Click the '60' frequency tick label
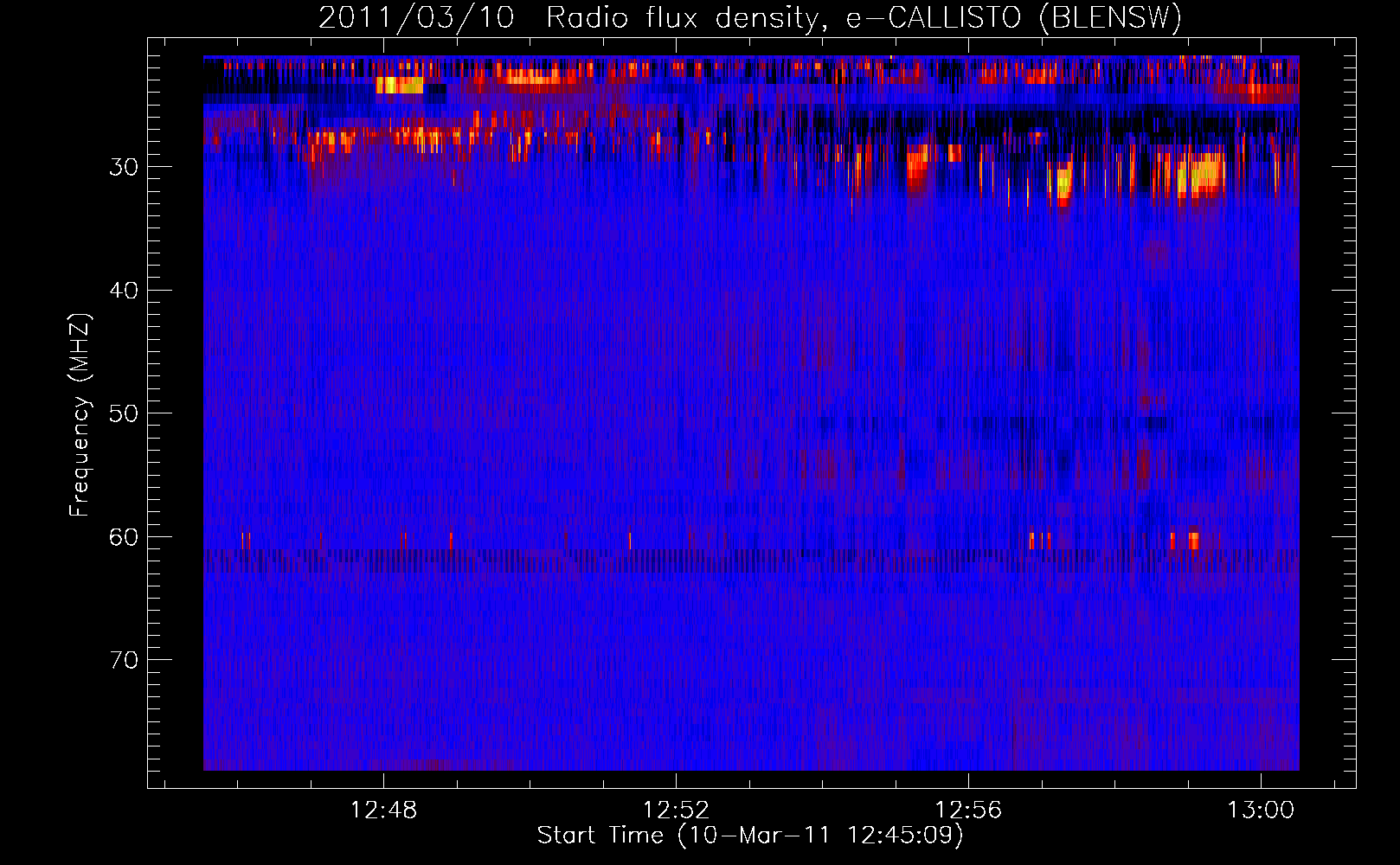This screenshot has width=1400, height=865. click(124, 537)
